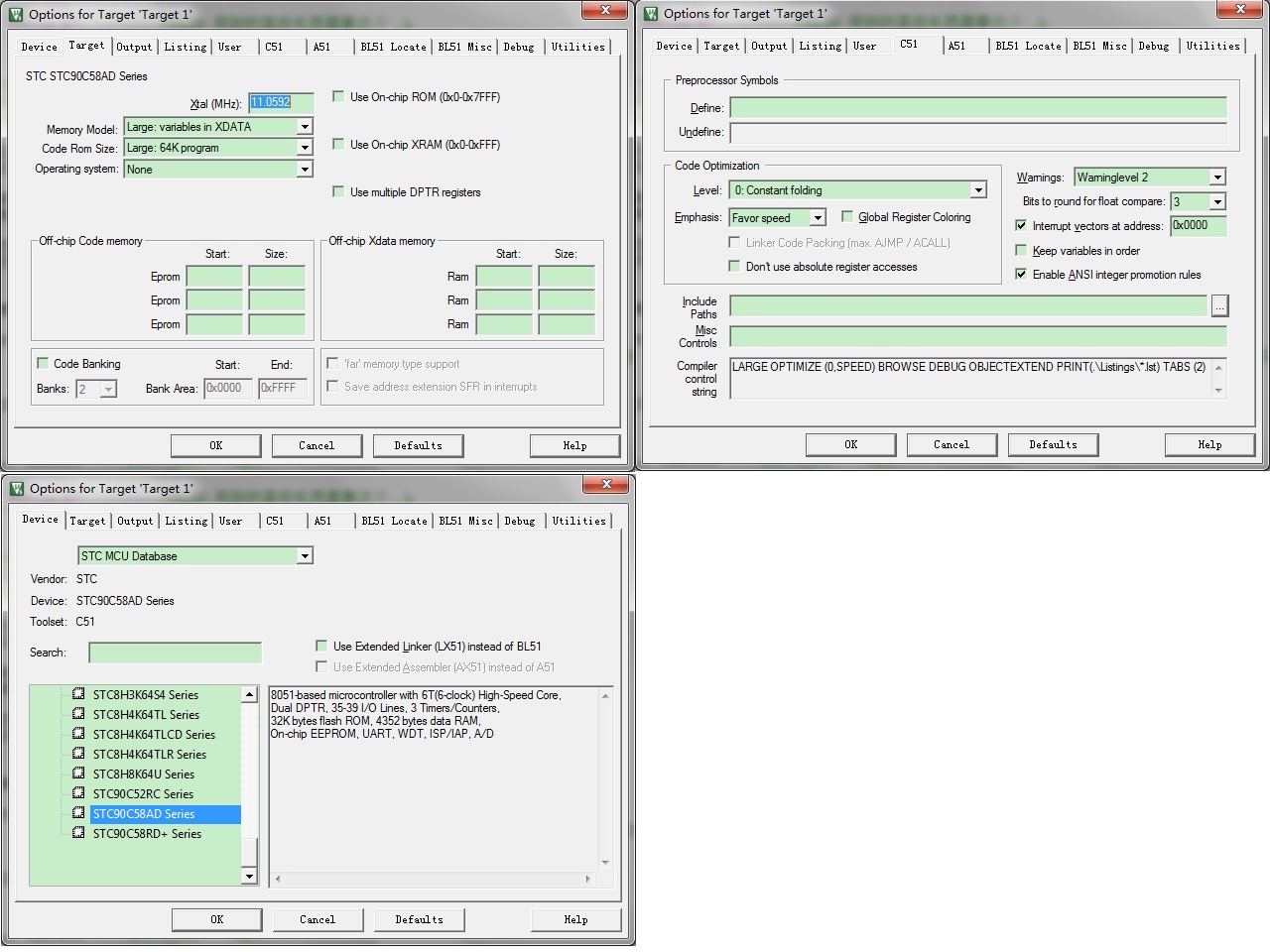Viewport: 1270px width, 952px height.
Task: Click the device list scrollbar down arrow
Action: click(249, 877)
